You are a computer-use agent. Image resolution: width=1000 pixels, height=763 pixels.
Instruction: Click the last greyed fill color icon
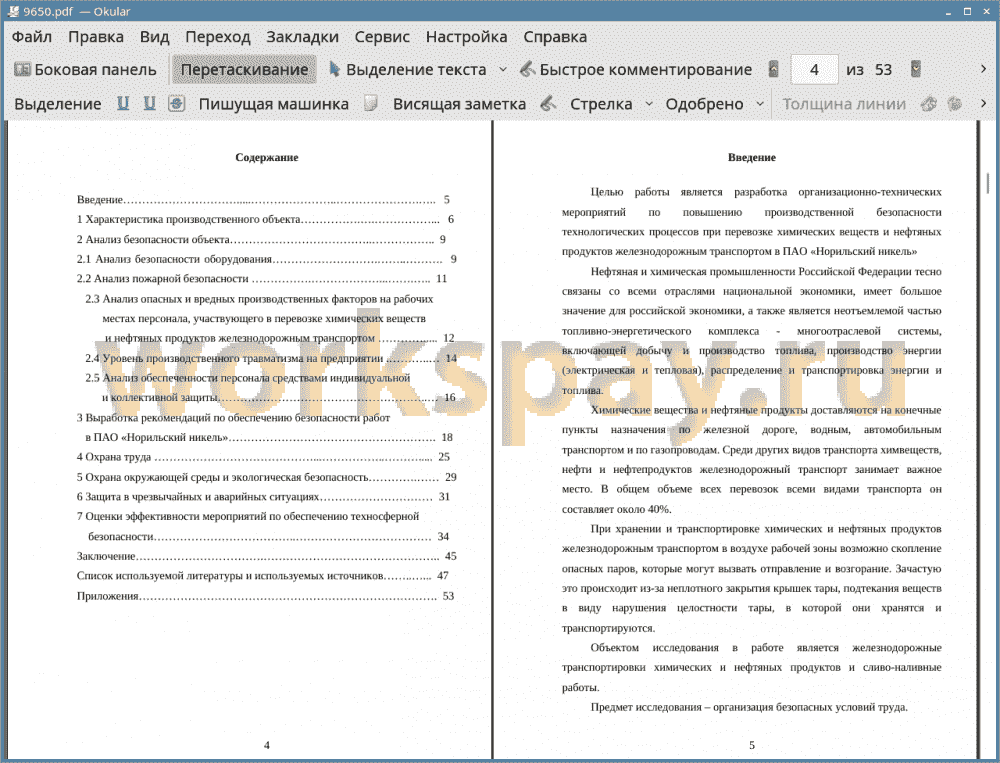point(955,103)
